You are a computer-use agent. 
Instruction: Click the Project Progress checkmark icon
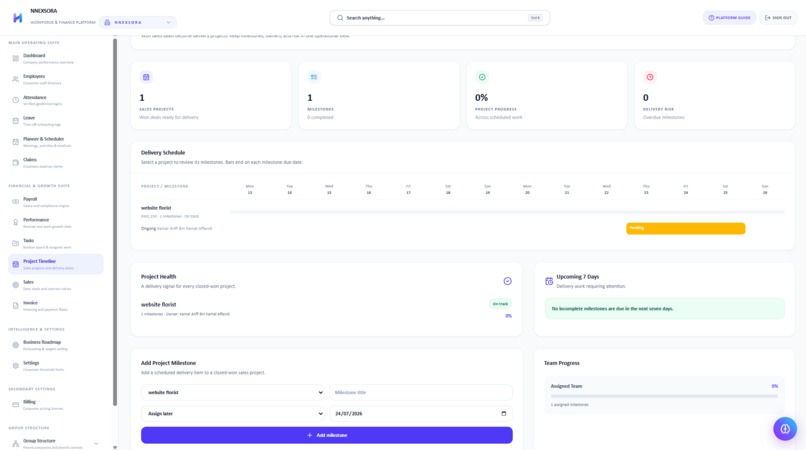[x=482, y=77]
